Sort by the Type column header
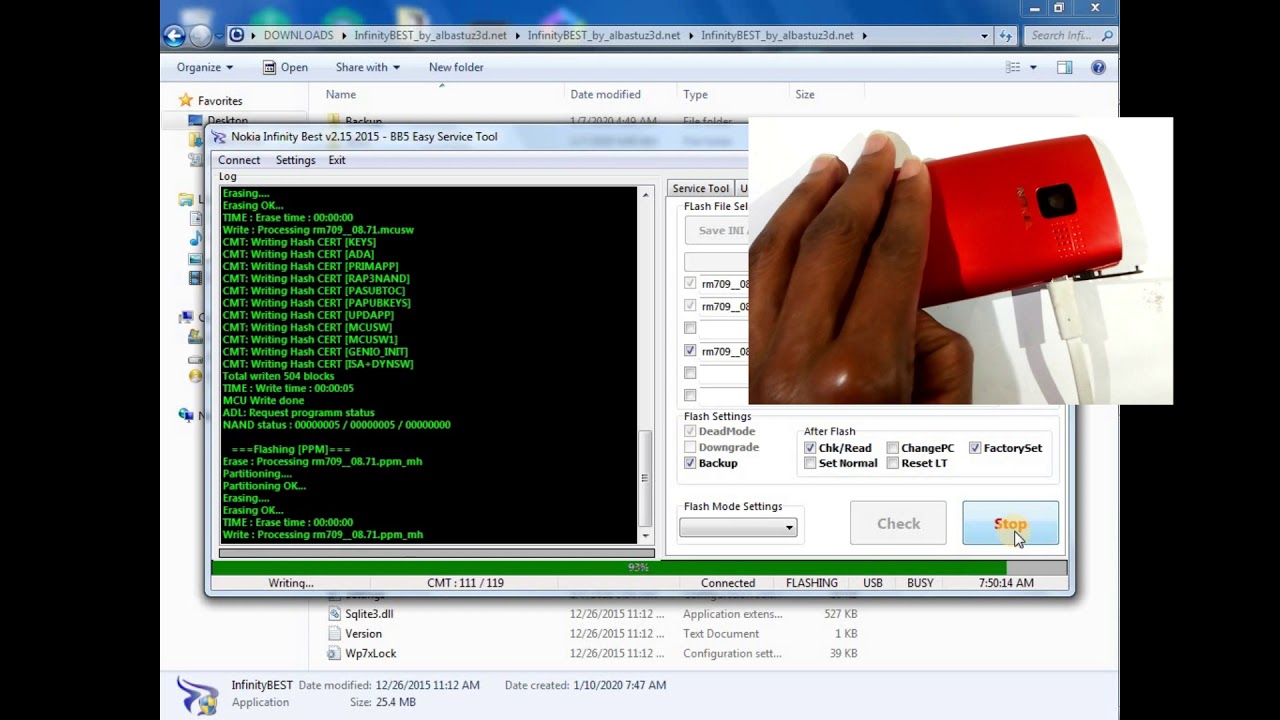 tap(695, 94)
